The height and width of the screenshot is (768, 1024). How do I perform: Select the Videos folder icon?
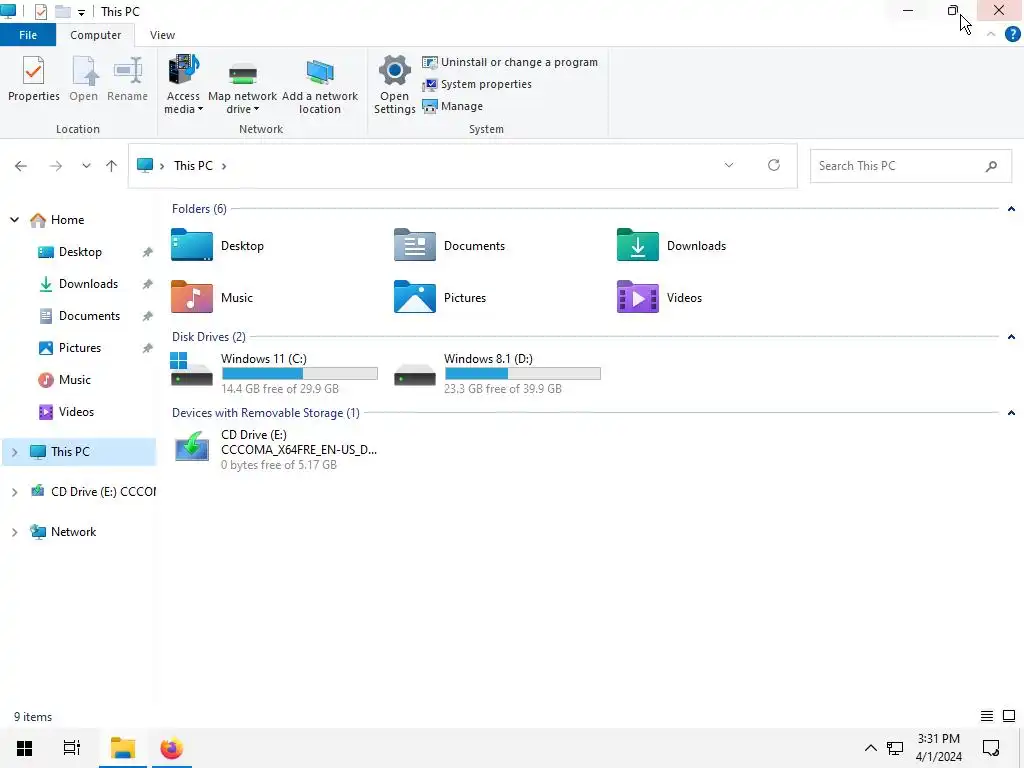point(637,297)
